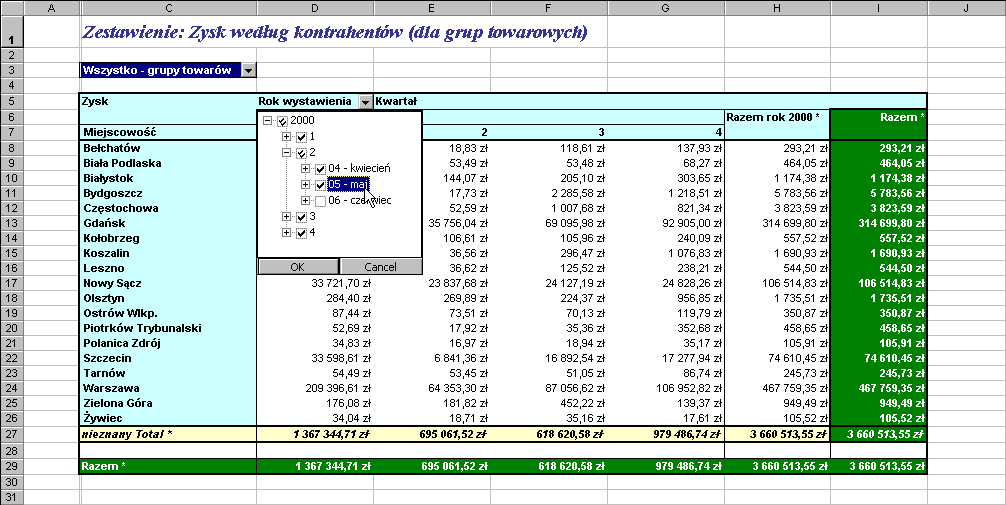The height and width of the screenshot is (505, 1006).
Task: Expand quarter 4 tree node
Action: coord(287,233)
